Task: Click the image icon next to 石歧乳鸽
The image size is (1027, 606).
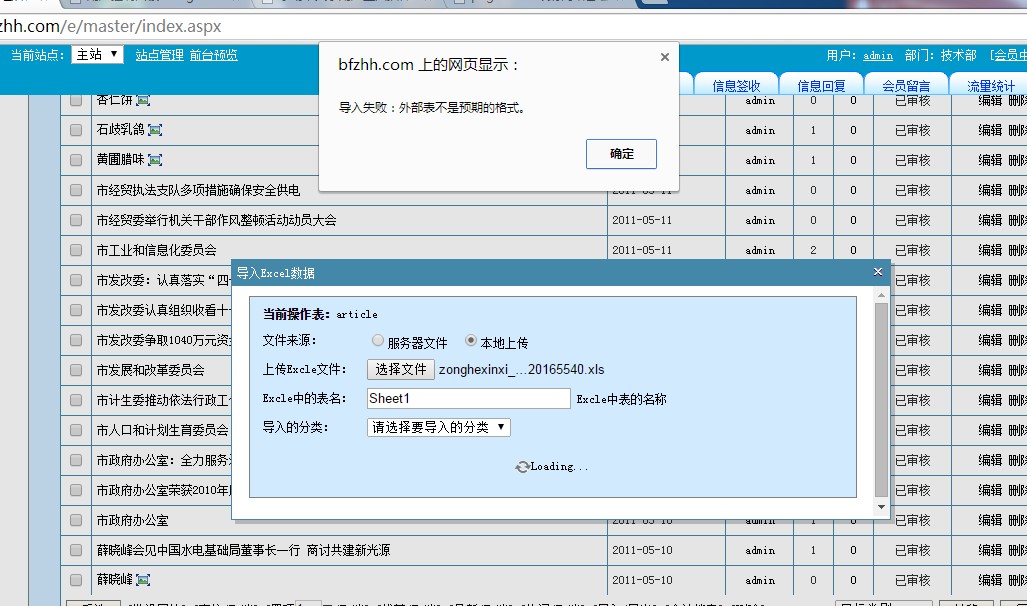Action: [x=155, y=130]
